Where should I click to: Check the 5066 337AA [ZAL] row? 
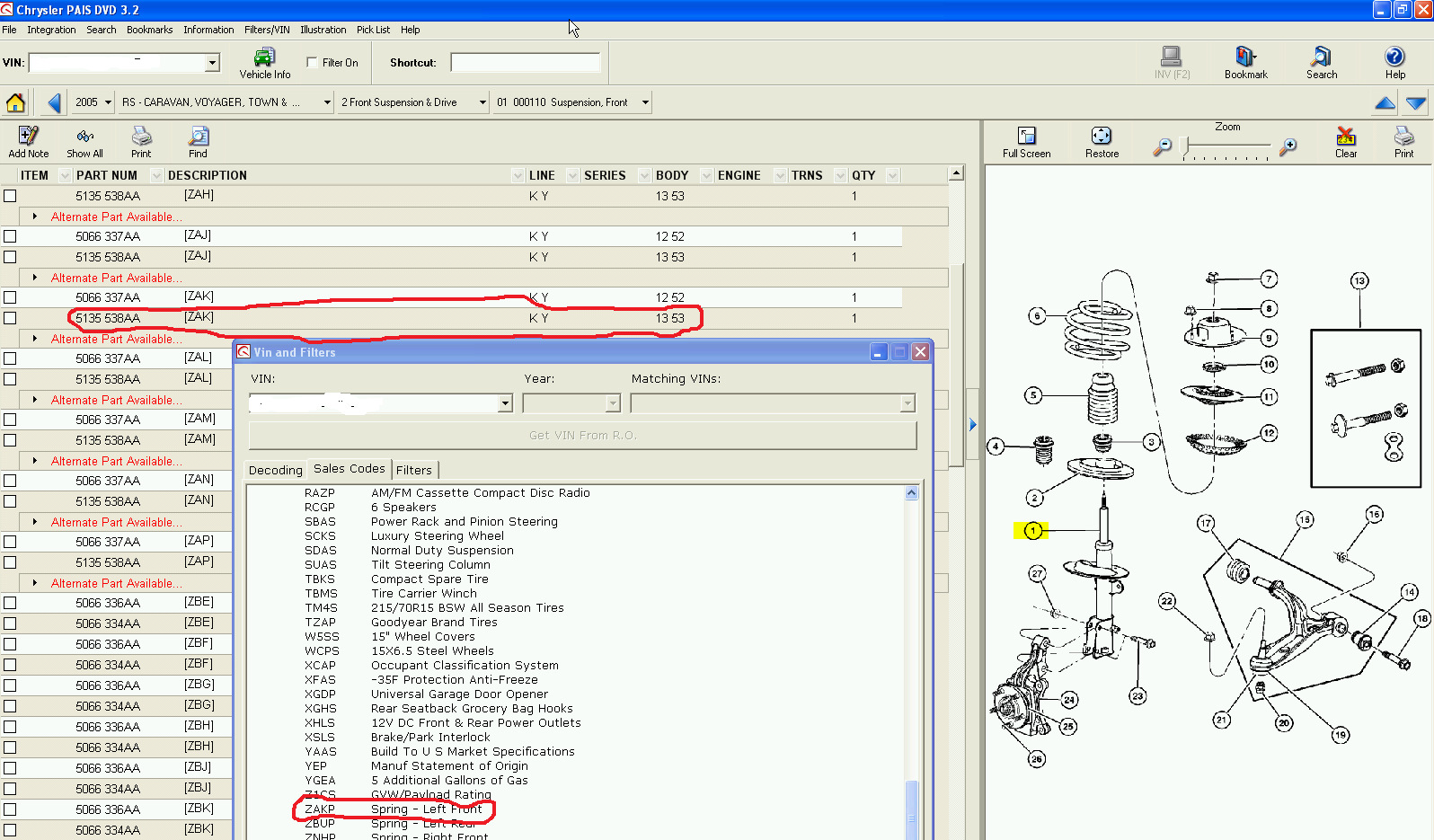pos(10,358)
